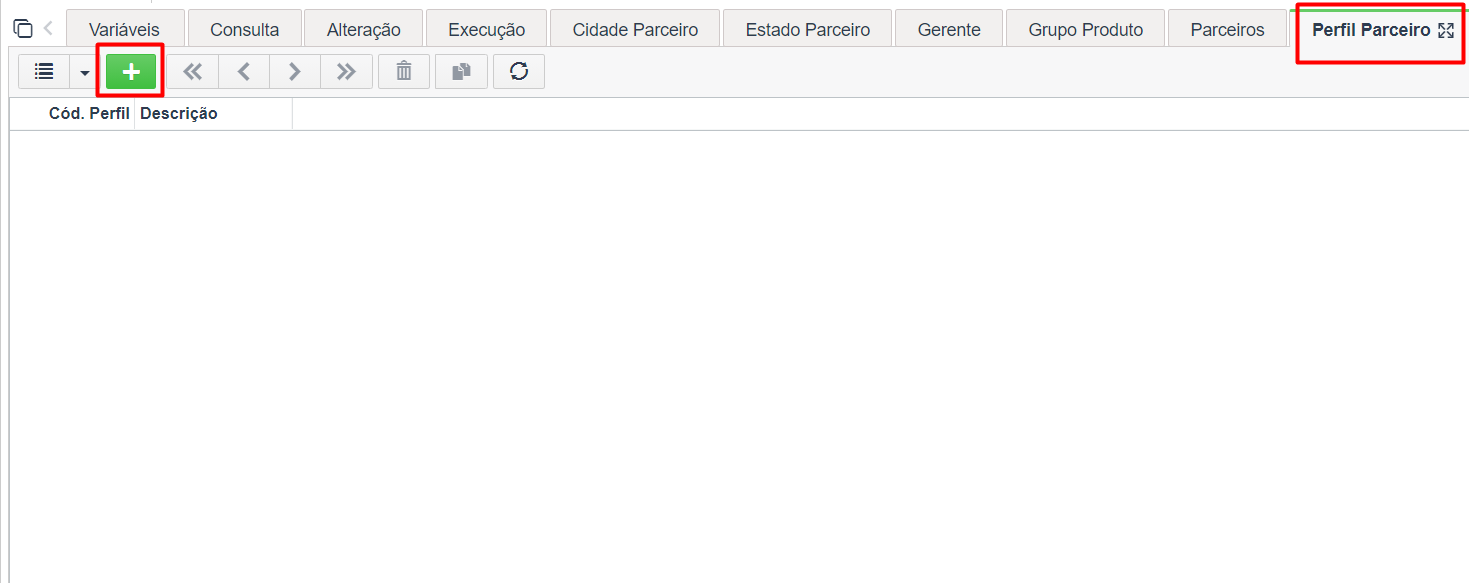Image resolution: width=1469 pixels, height=583 pixels.
Task: Open the Consulta tab
Action: tap(244, 29)
